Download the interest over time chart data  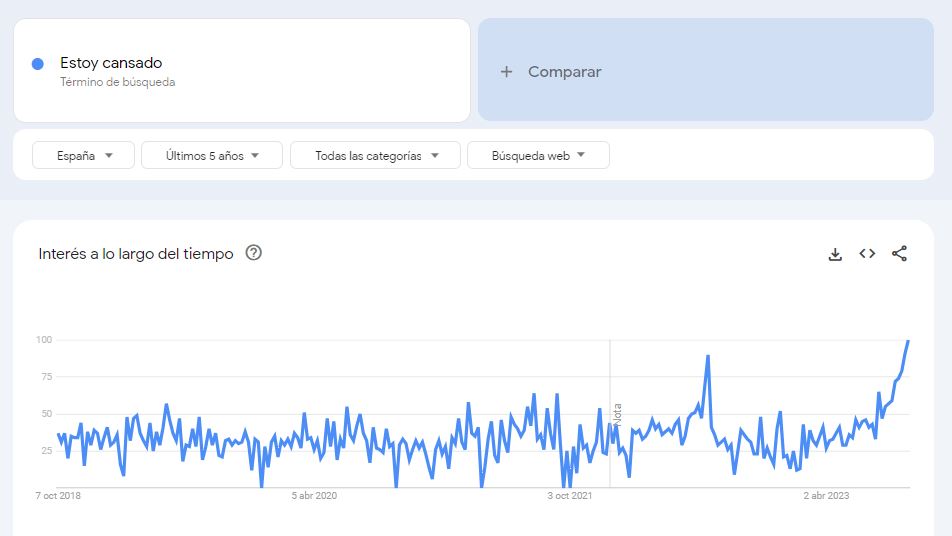[x=835, y=254]
